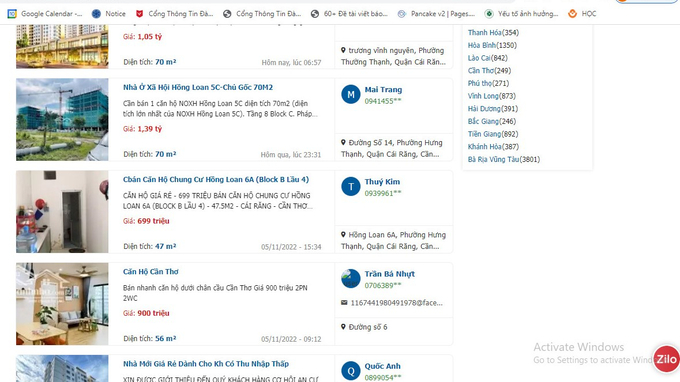Filter by Bắc Giang (246)
This screenshot has width=680, height=382.
(x=492, y=121)
